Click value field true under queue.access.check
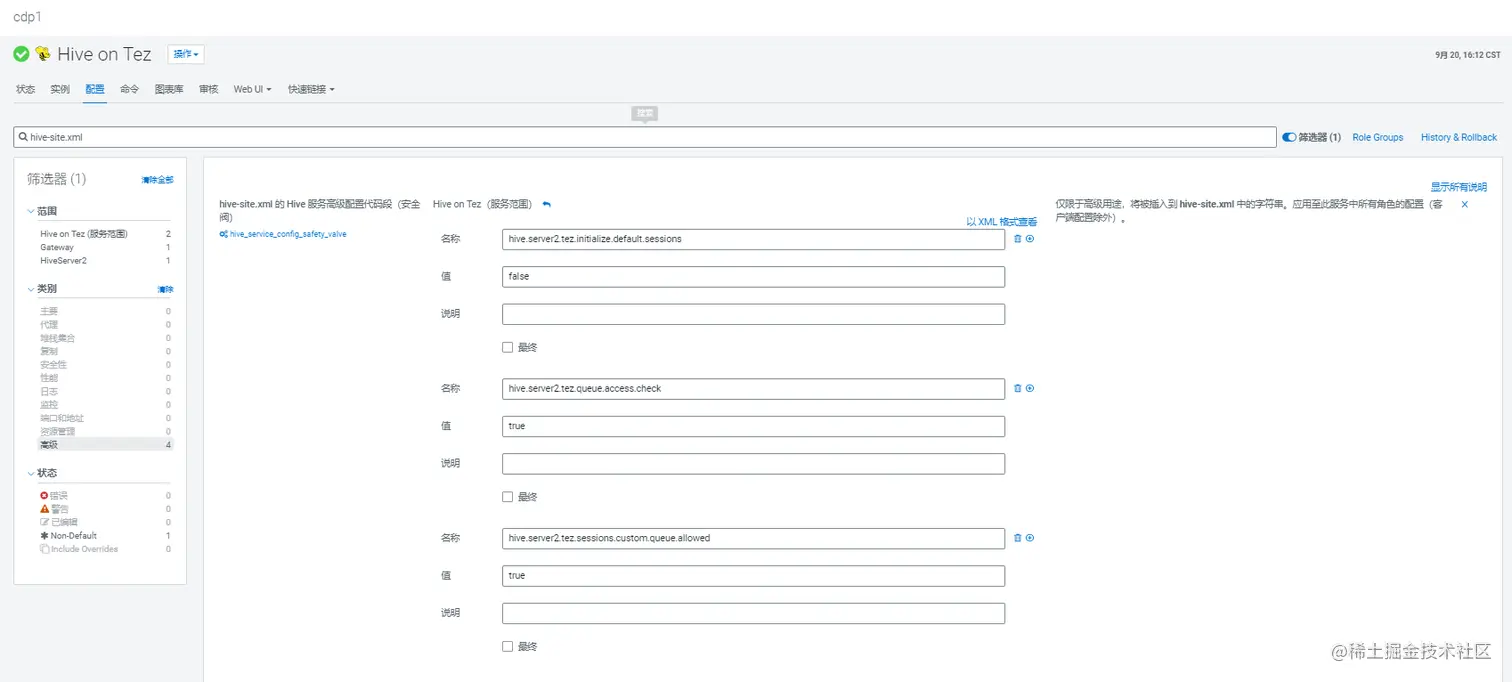 click(x=753, y=426)
